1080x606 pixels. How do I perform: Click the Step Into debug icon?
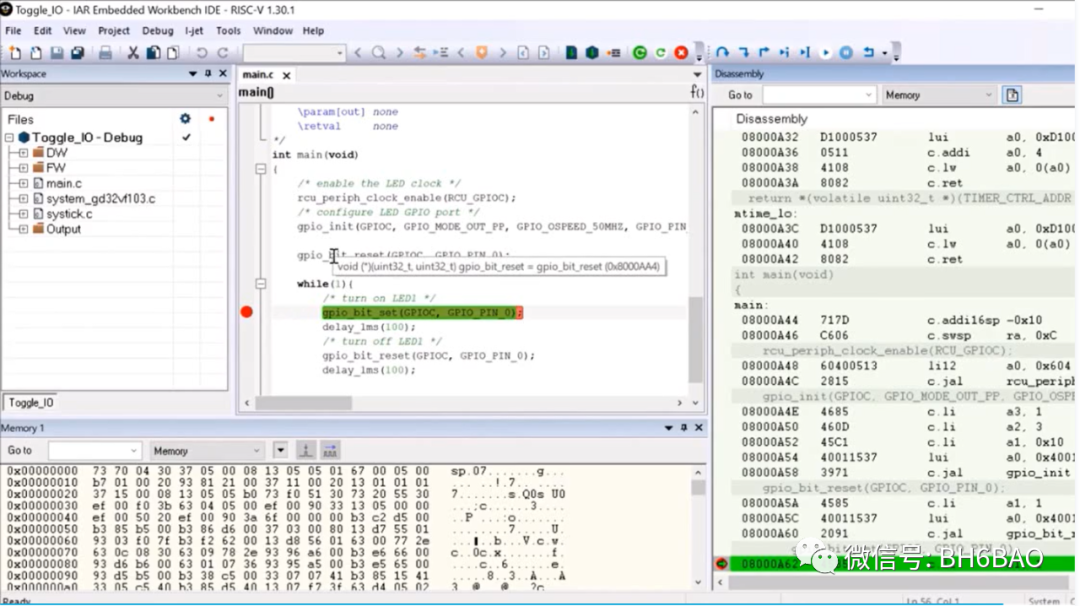(x=744, y=52)
